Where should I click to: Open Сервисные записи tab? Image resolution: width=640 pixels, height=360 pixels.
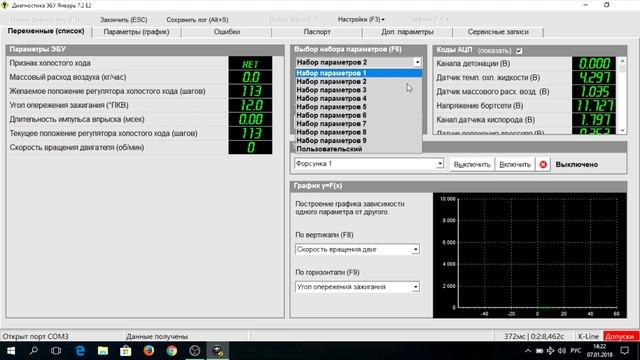click(x=498, y=32)
